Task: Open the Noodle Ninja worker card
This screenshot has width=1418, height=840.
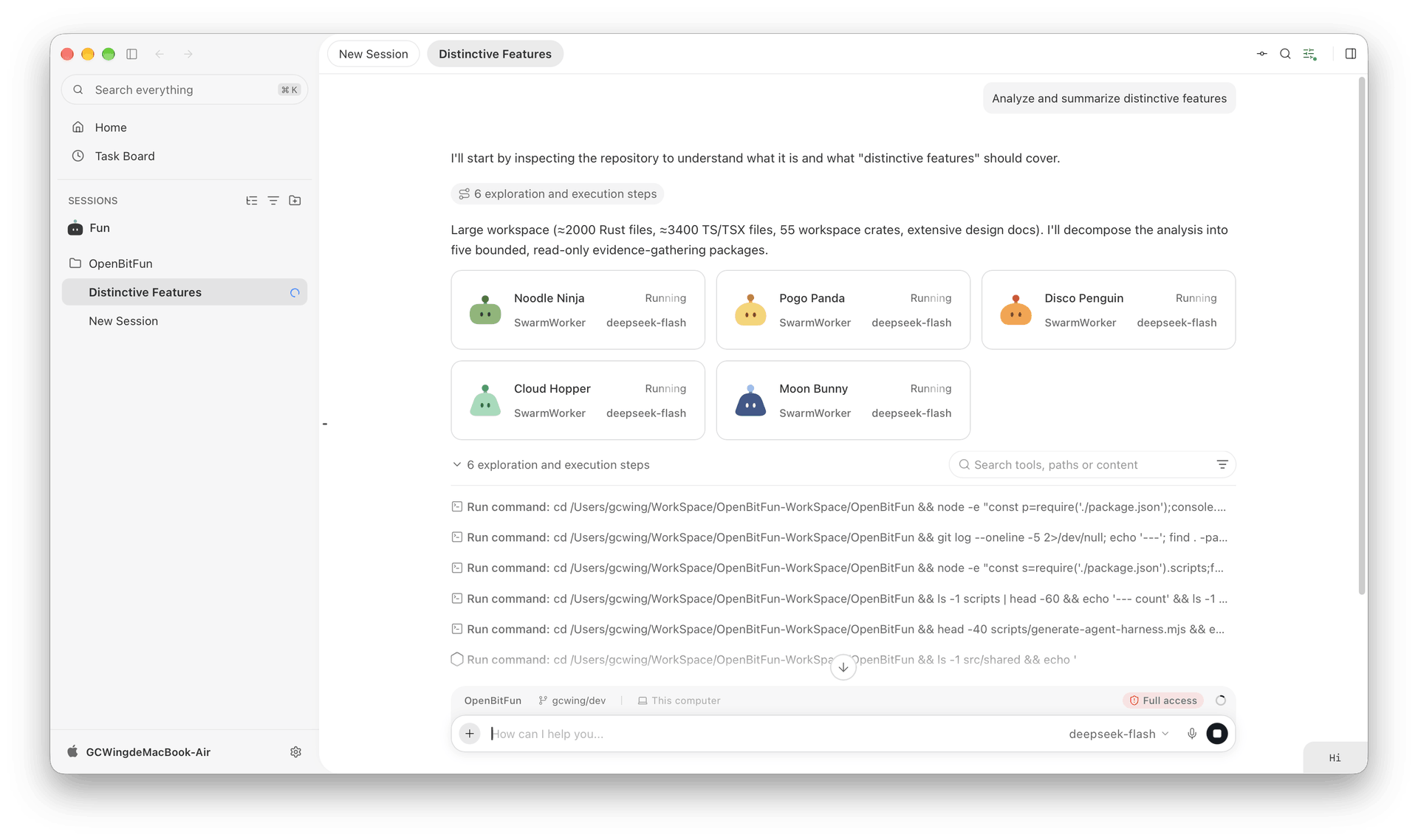Action: 578,310
